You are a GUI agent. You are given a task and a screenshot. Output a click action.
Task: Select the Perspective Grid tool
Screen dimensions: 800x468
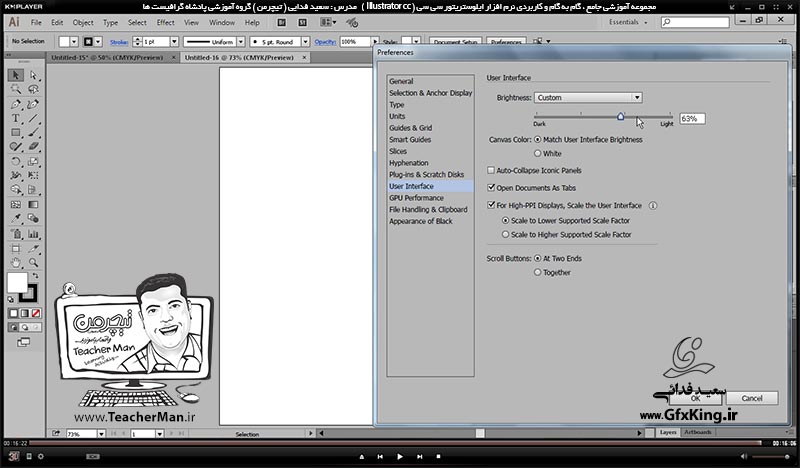coord(34,190)
